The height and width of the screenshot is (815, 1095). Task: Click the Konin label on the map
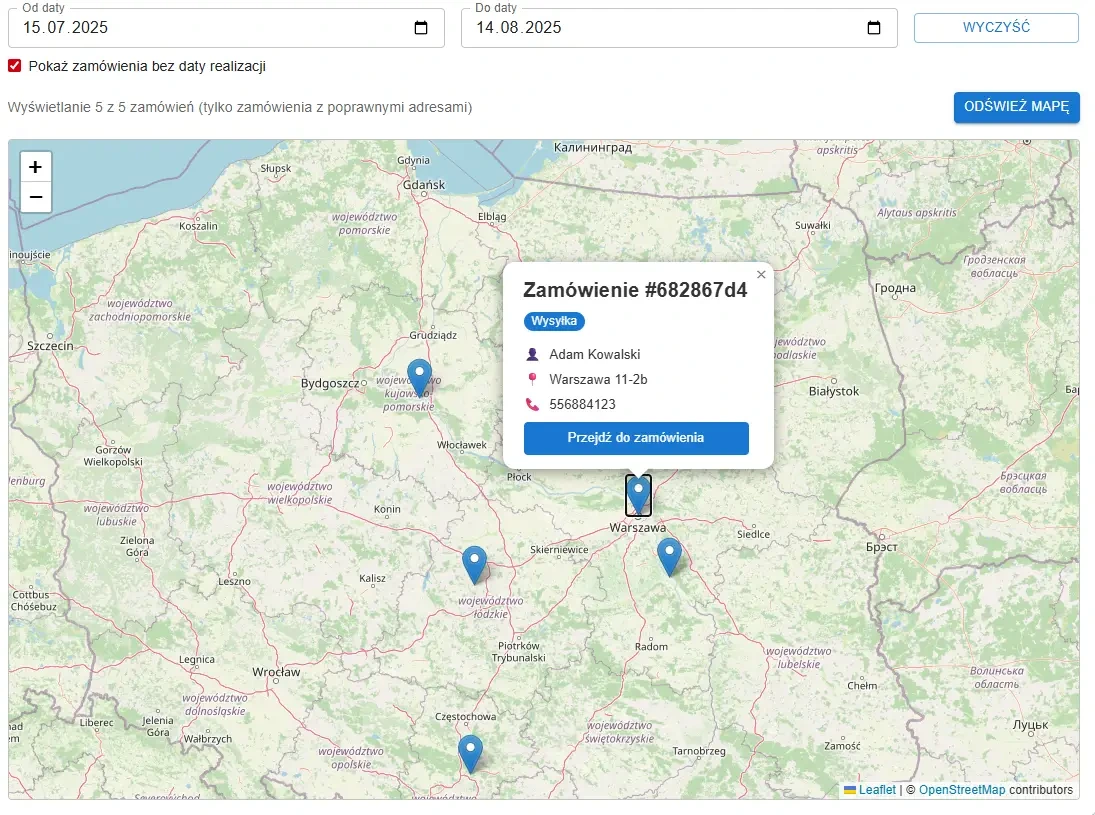387,509
